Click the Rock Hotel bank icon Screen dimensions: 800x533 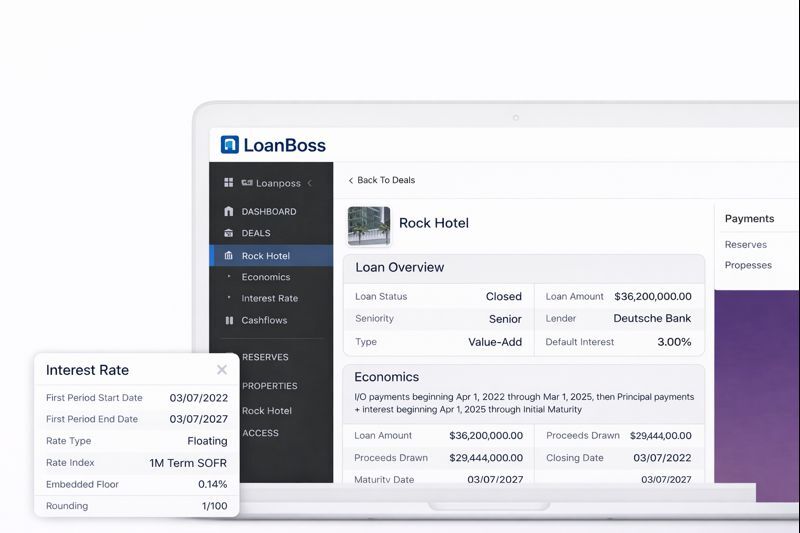tap(229, 256)
